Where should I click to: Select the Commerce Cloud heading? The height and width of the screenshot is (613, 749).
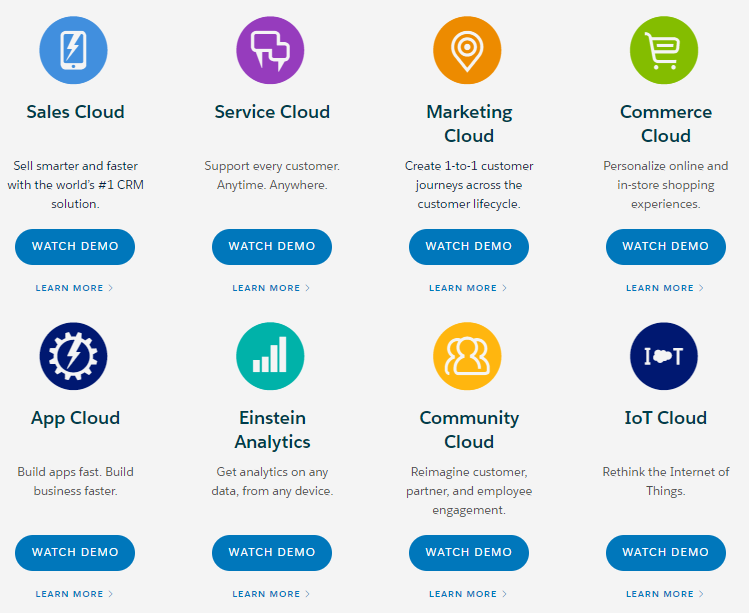666,124
